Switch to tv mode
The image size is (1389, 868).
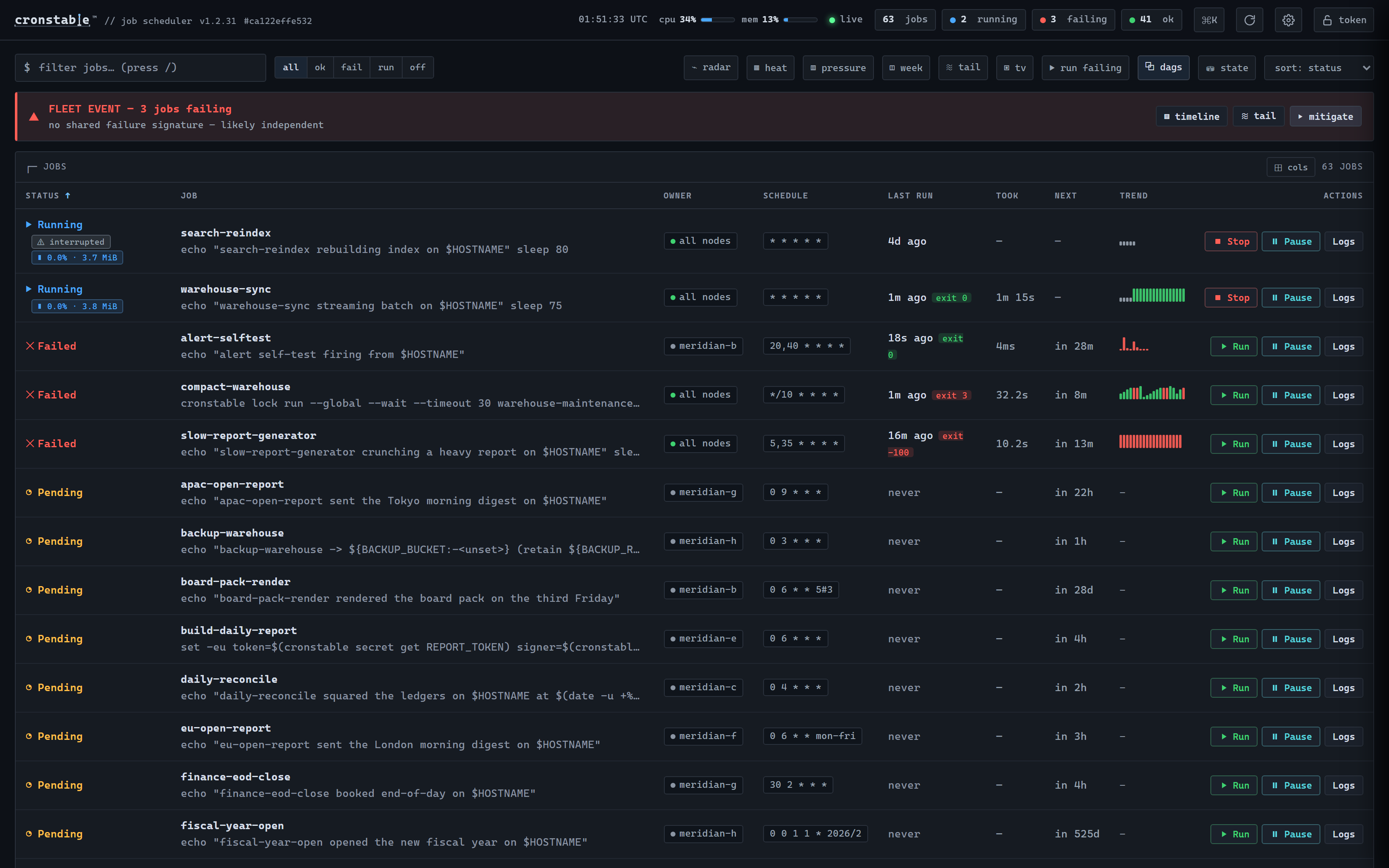[1014, 68]
